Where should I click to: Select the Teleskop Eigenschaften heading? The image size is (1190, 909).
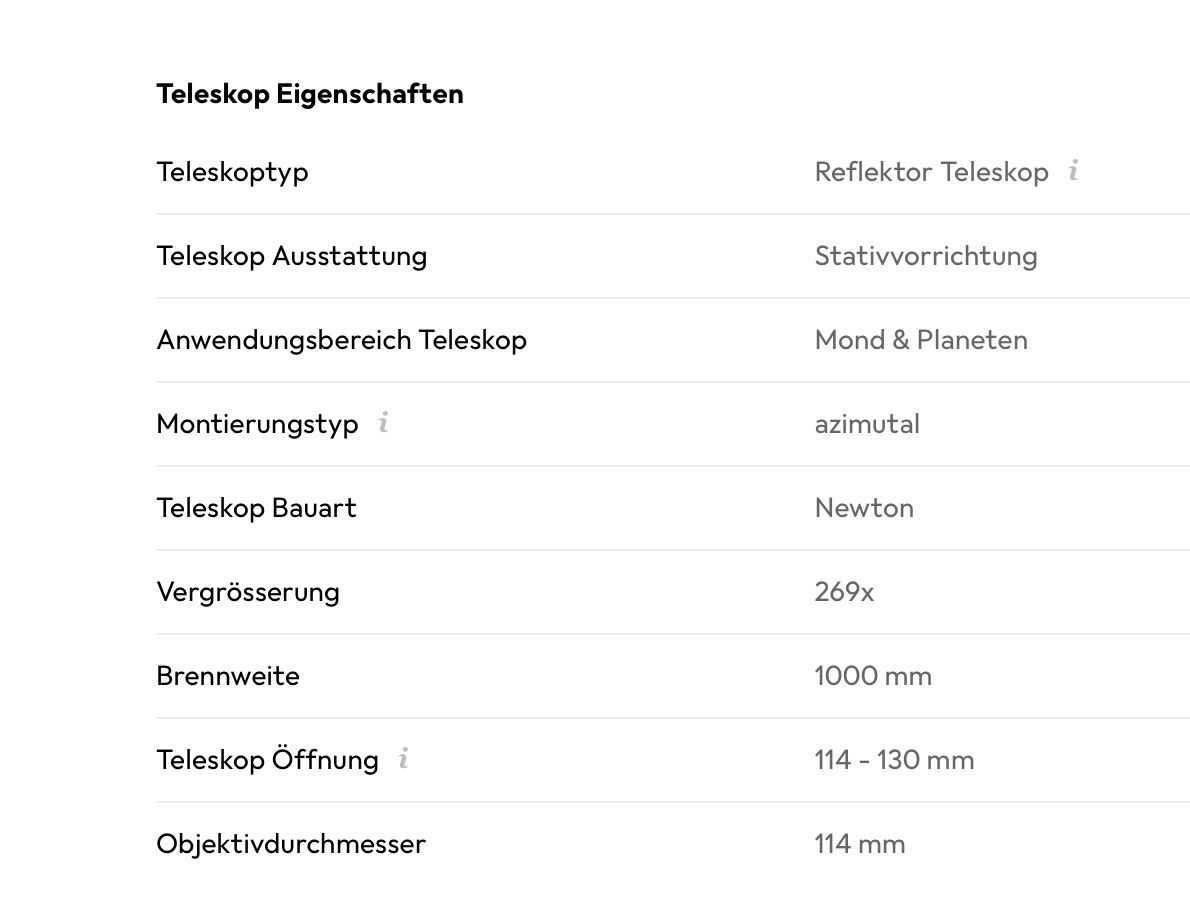310,94
